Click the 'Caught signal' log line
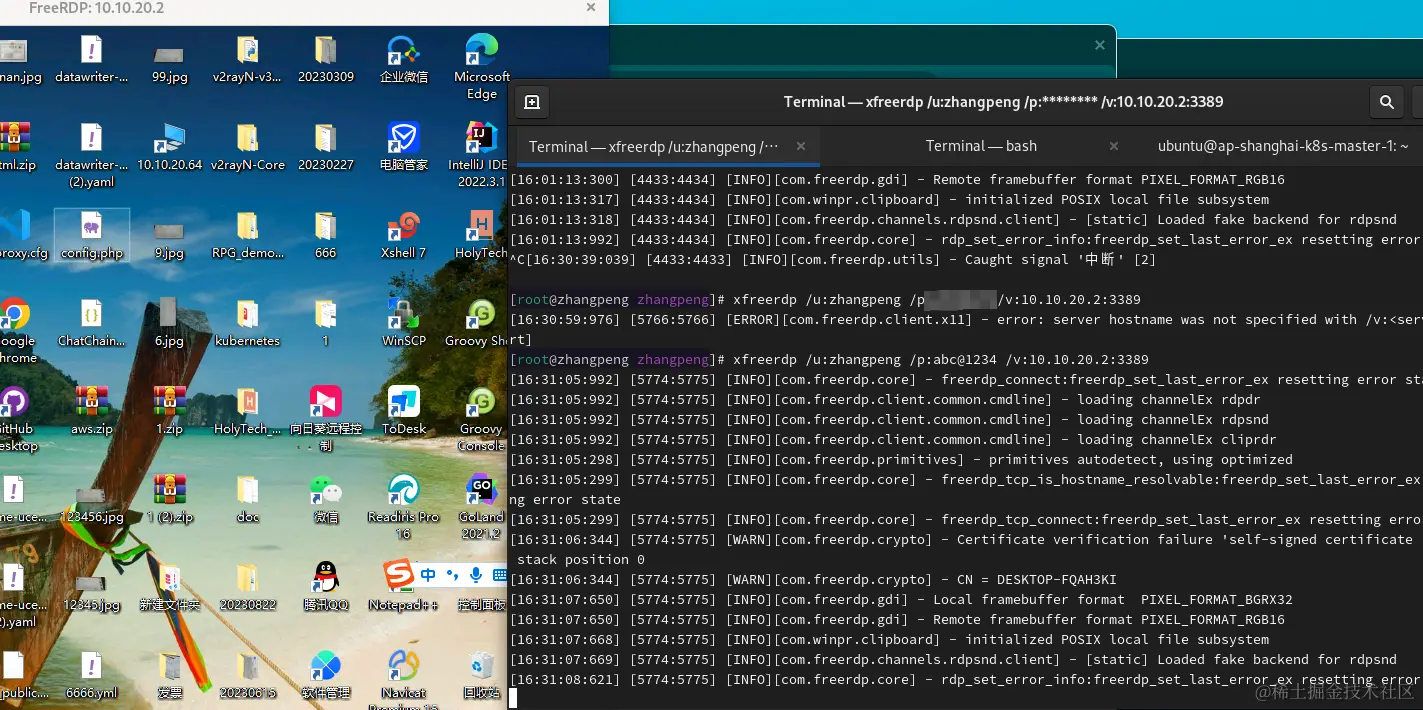This screenshot has height=710, width=1423. point(832,260)
